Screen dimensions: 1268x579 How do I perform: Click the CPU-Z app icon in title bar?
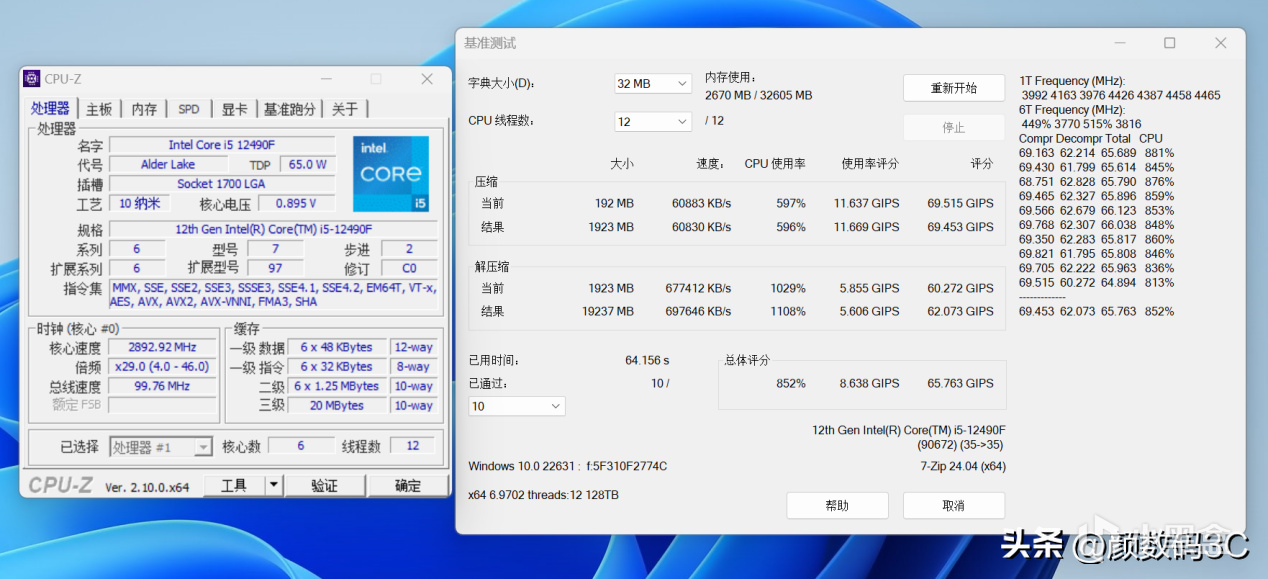pos(32,79)
